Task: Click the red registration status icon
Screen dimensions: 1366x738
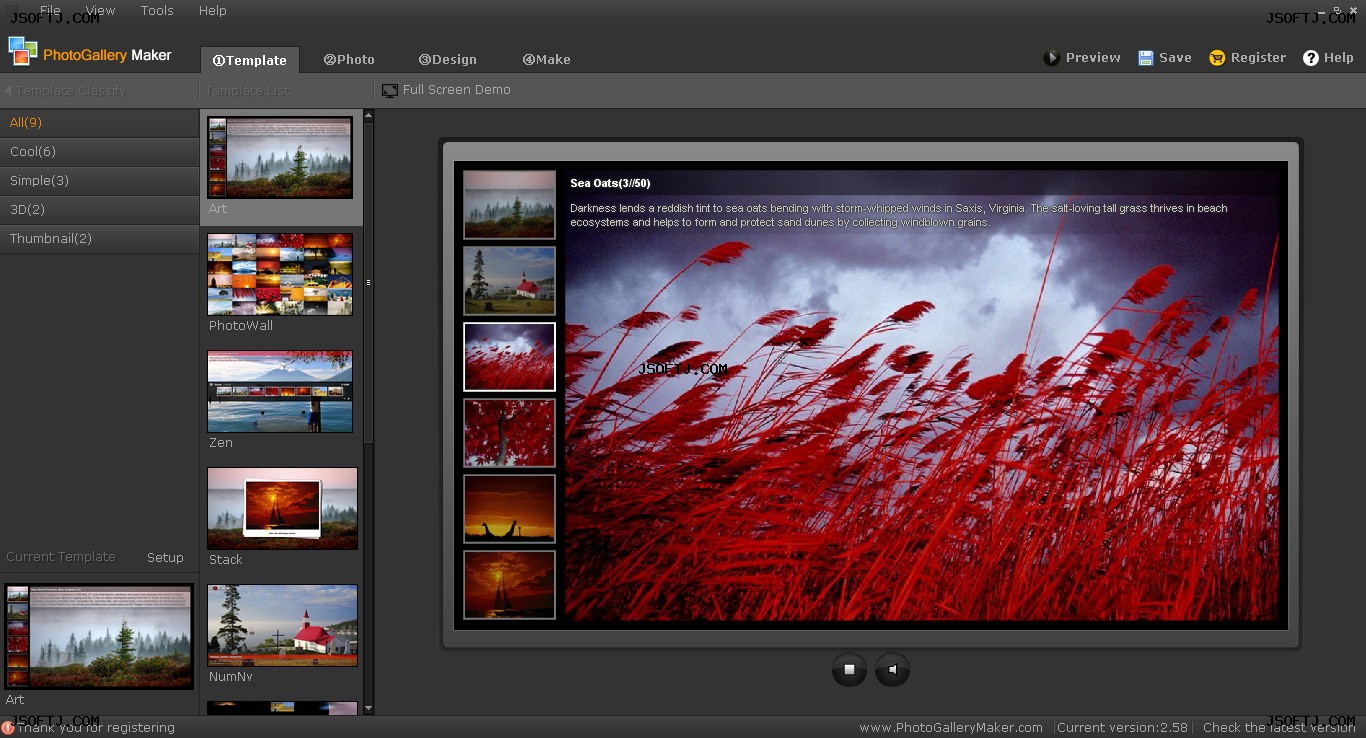Action: [x=8, y=728]
